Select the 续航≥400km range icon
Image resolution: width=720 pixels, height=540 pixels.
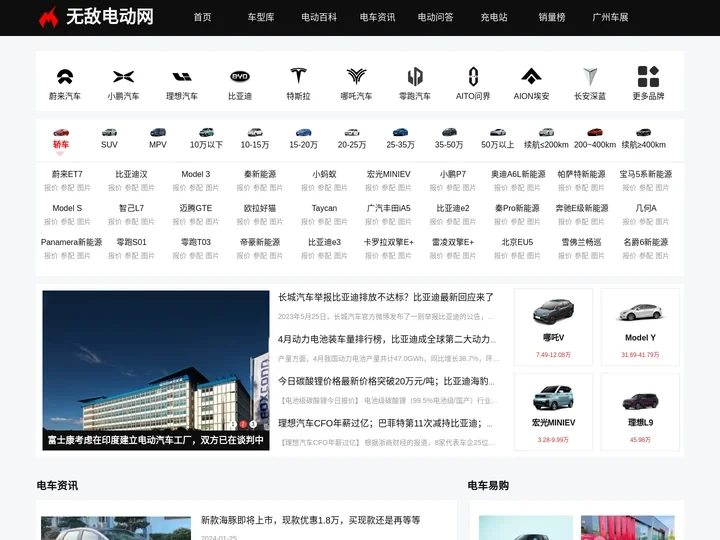[644, 132]
